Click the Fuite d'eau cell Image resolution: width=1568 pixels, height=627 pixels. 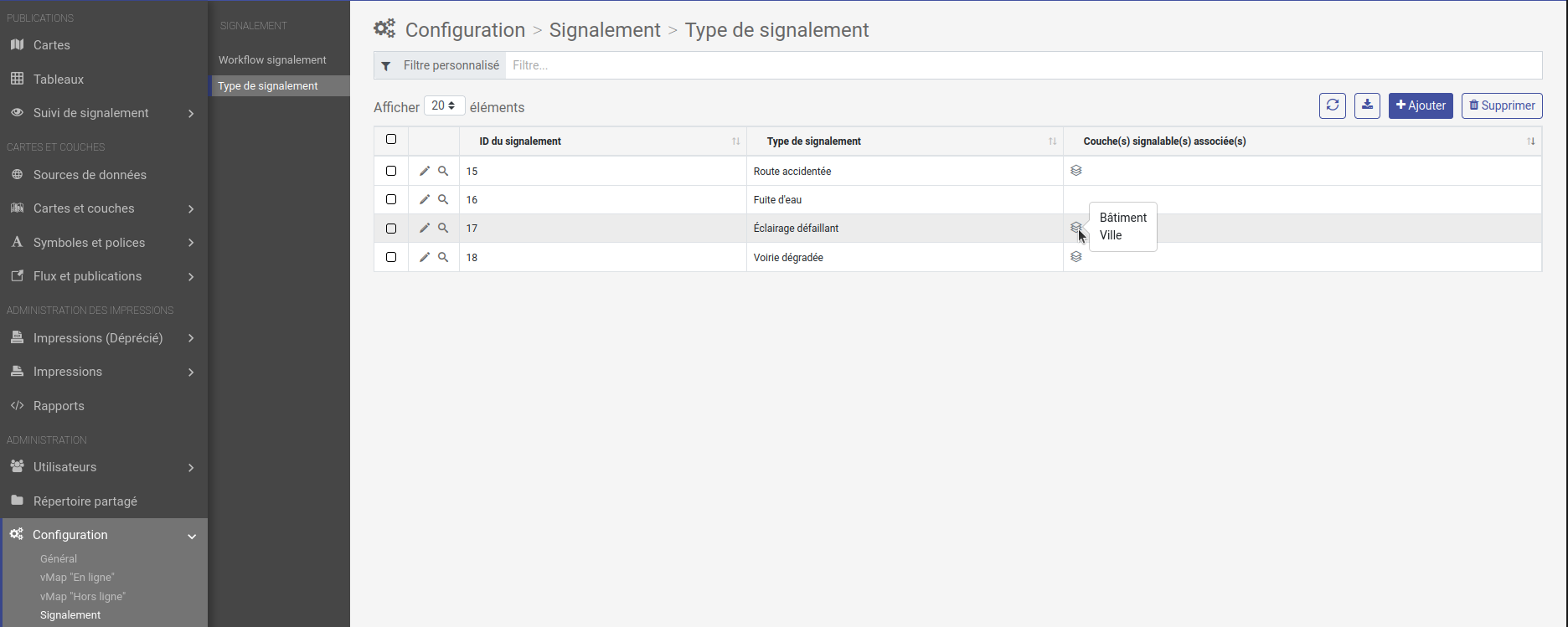905,199
